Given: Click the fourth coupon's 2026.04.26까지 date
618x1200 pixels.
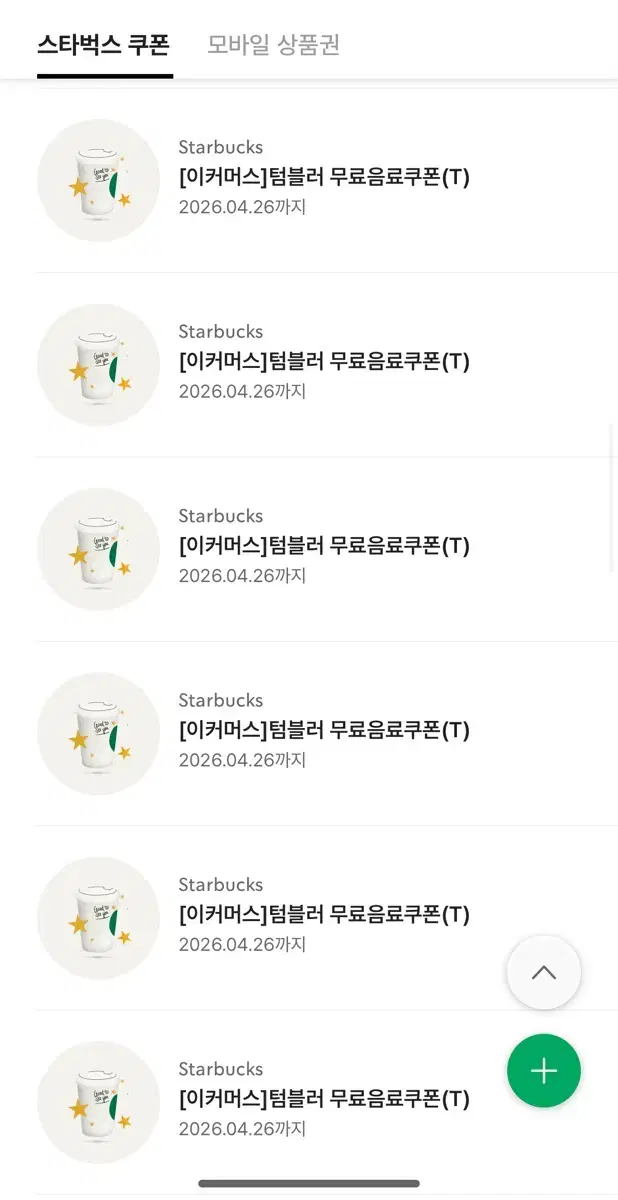Looking at the screenshot, I should pyautogui.click(x=242, y=760).
